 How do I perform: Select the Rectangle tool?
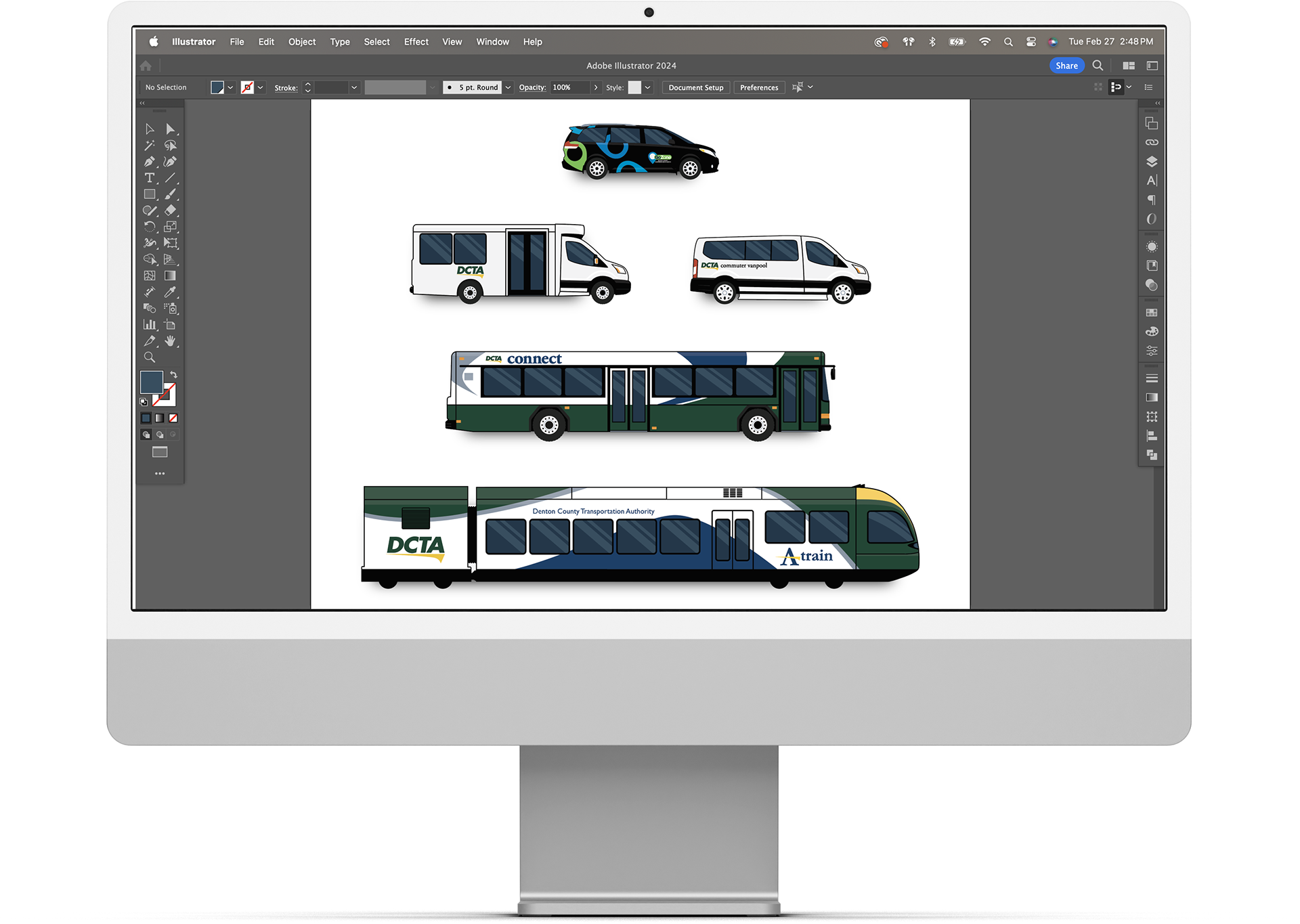pyautogui.click(x=150, y=194)
